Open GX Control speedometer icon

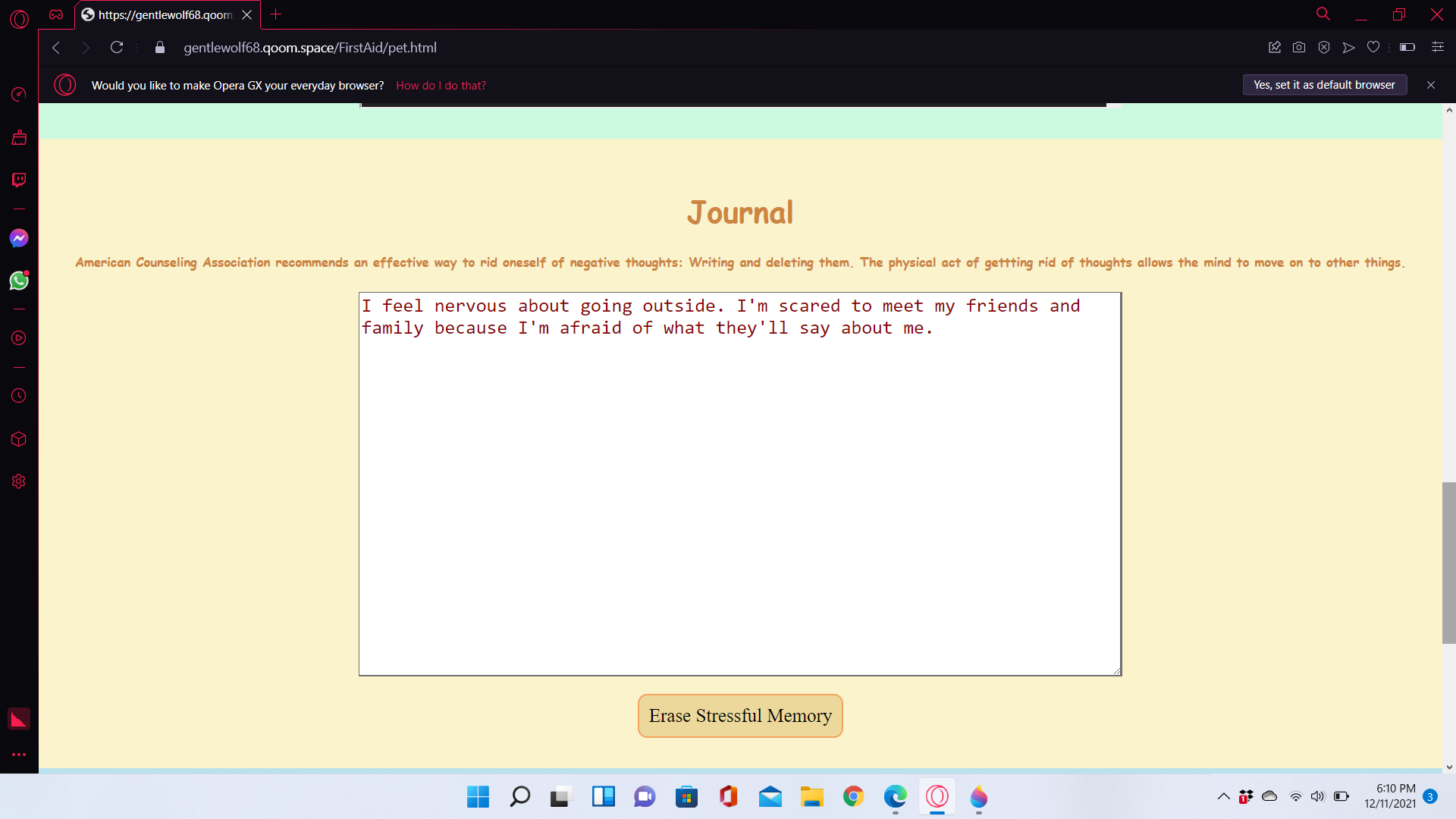coord(19,94)
